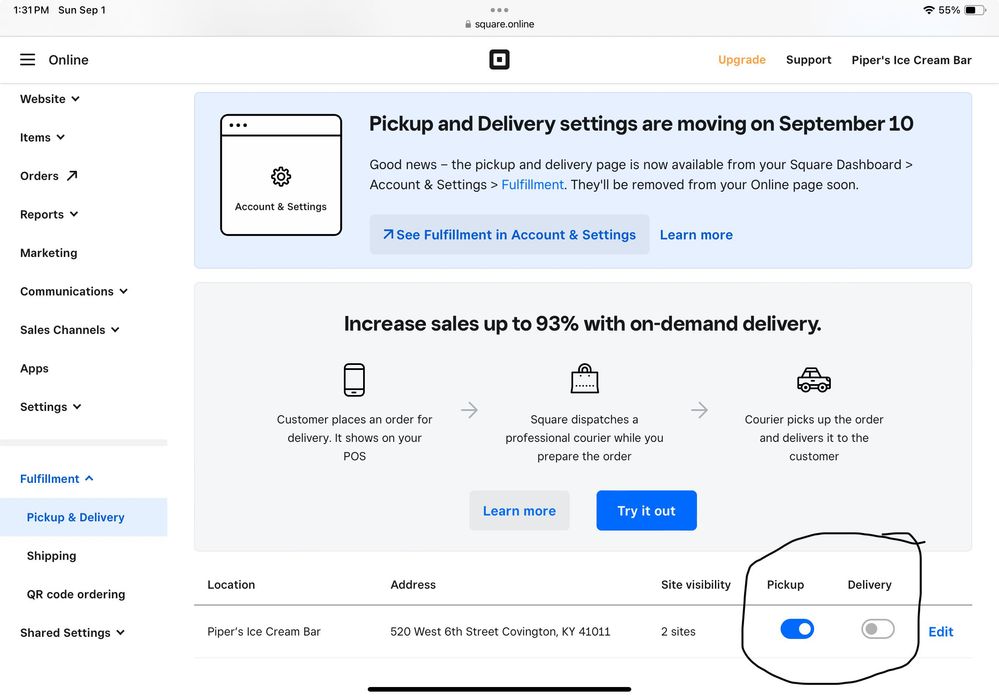This screenshot has height=698, width=999.
Task: Click the blue Try it out button
Action: [x=646, y=511]
